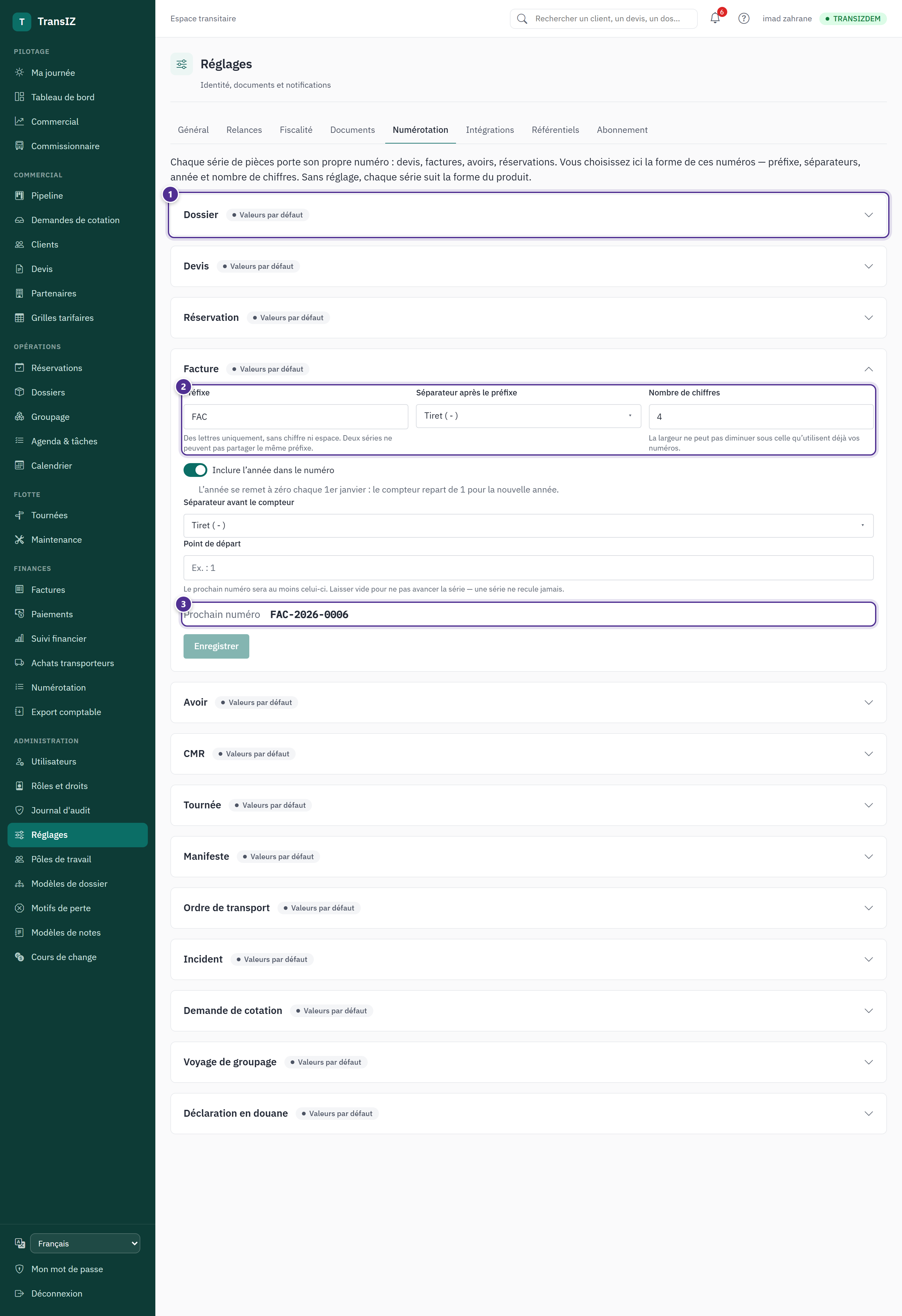Expand the Avoir numbering section
The image size is (902, 1316).
(528, 702)
